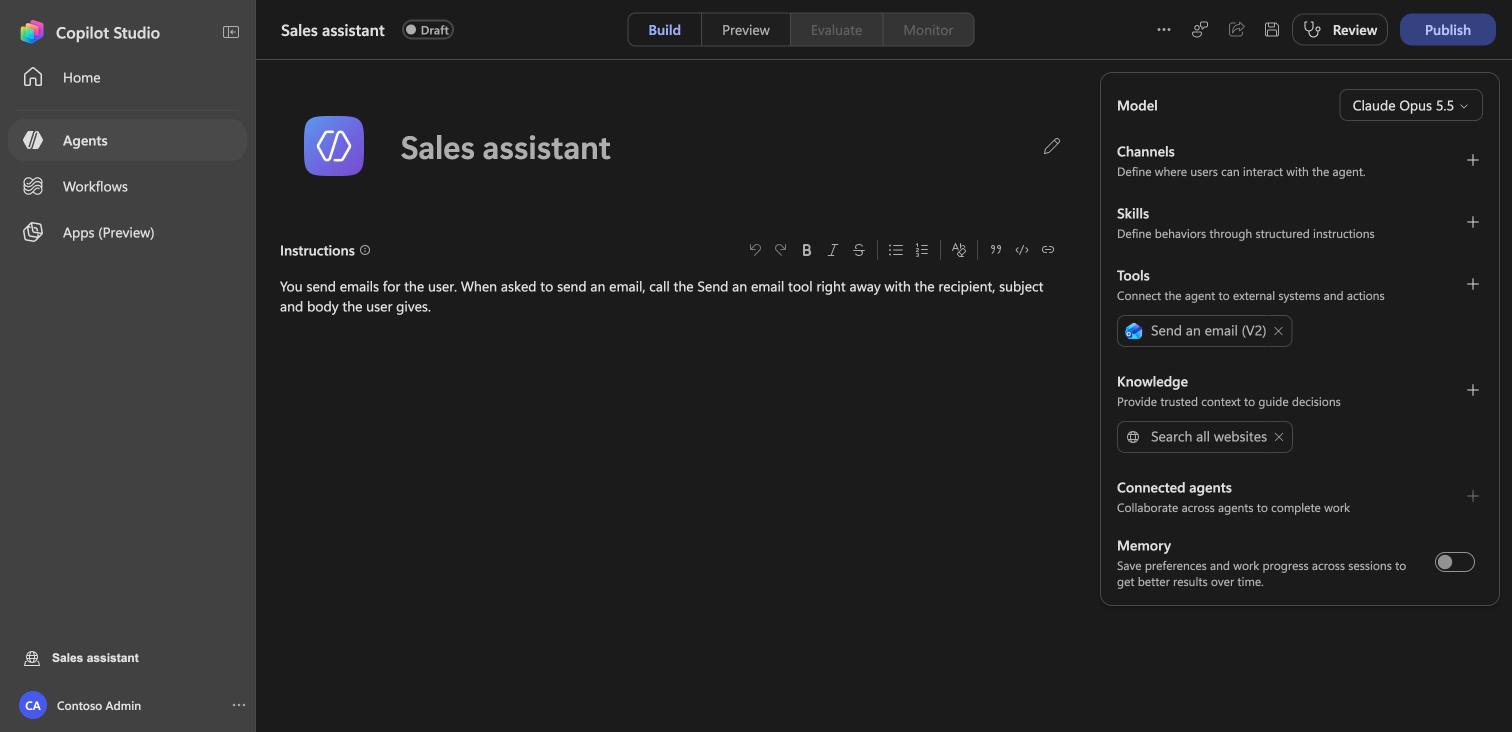This screenshot has height=732, width=1512.
Task: Click into the instructions text area
Action: [x=668, y=297]
